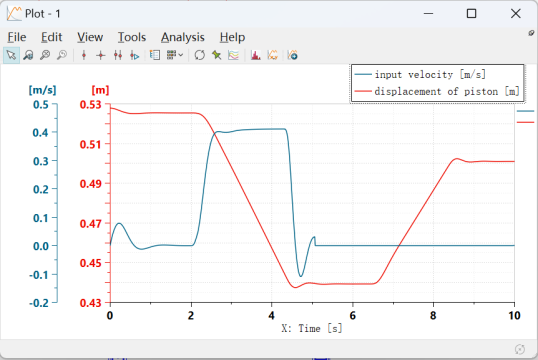Image resolution: width=538 pixels, height=360 pixels.
Task: Click the 6 tick label on time axis
Action: coord(352,315)
